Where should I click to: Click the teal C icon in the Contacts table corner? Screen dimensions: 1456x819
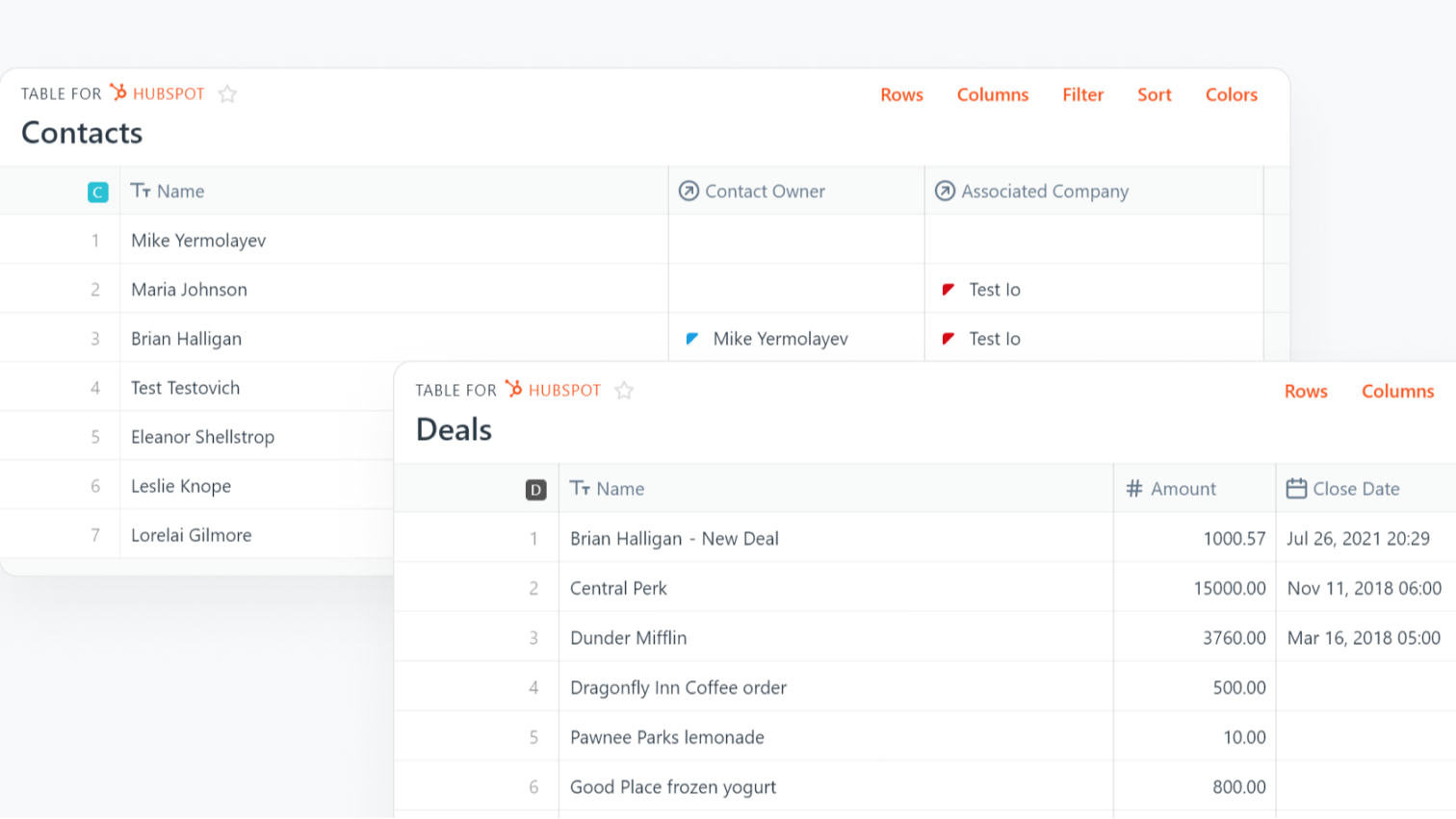point(97,192)
